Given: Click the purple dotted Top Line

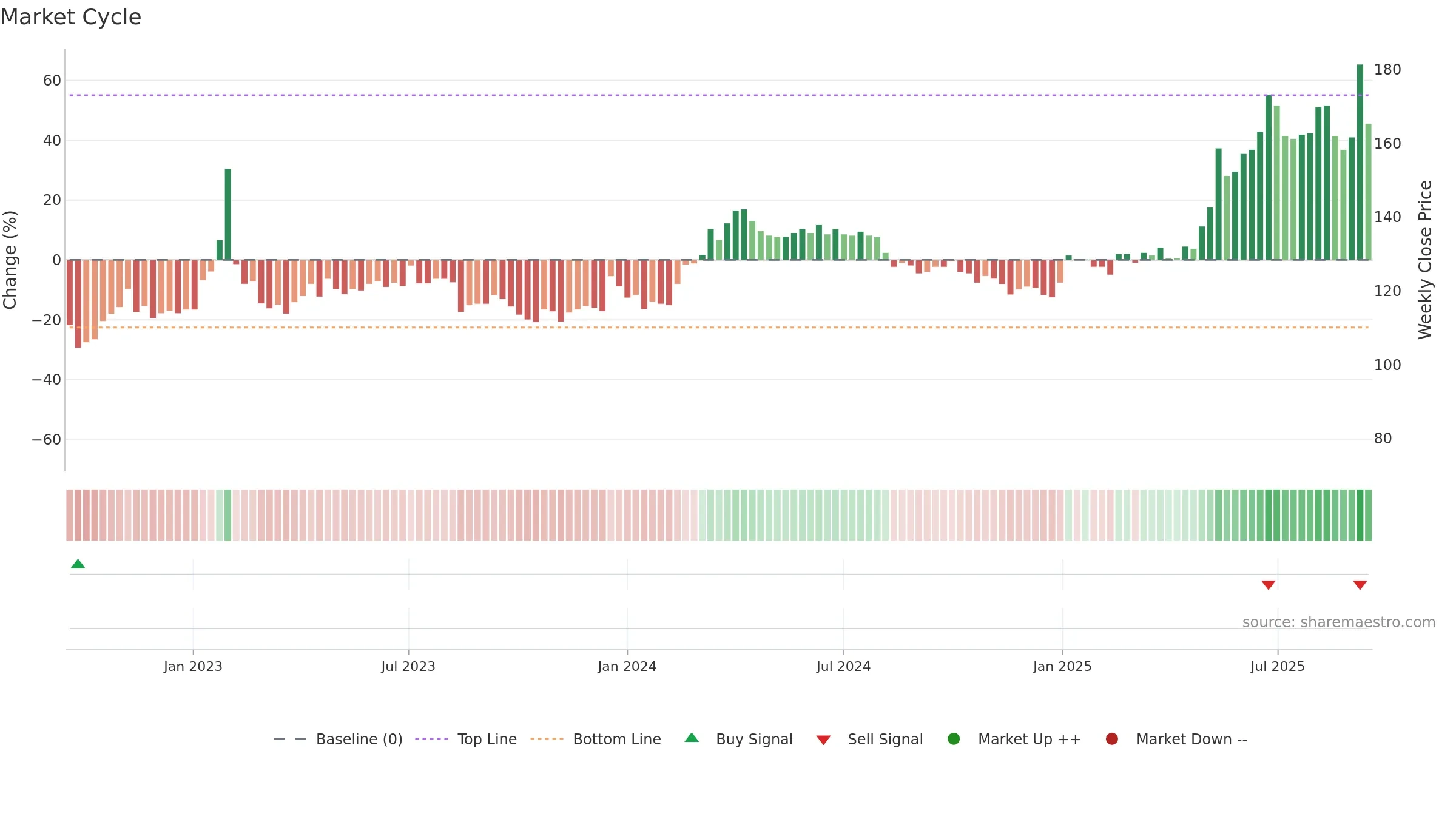Looking at the screenshot, I should pos(719,95).
